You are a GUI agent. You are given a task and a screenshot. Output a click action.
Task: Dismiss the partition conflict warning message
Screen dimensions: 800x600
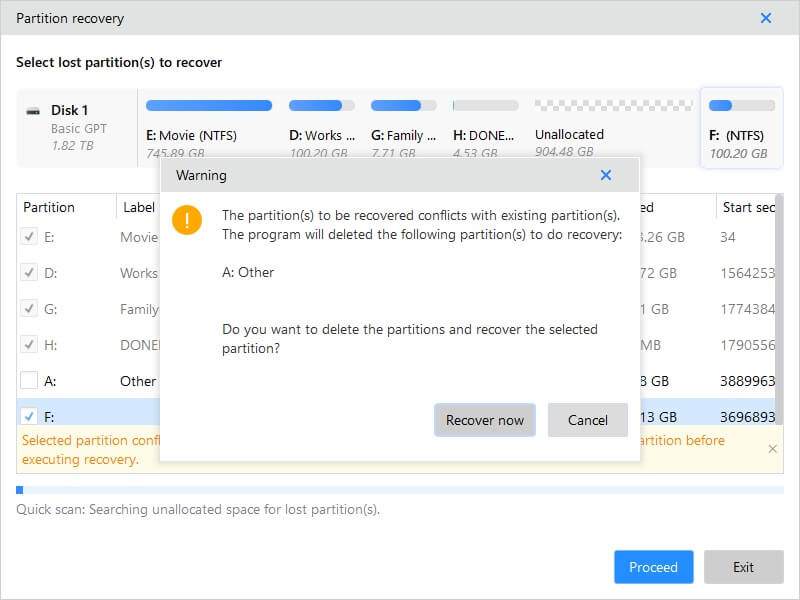click(773, 449)
